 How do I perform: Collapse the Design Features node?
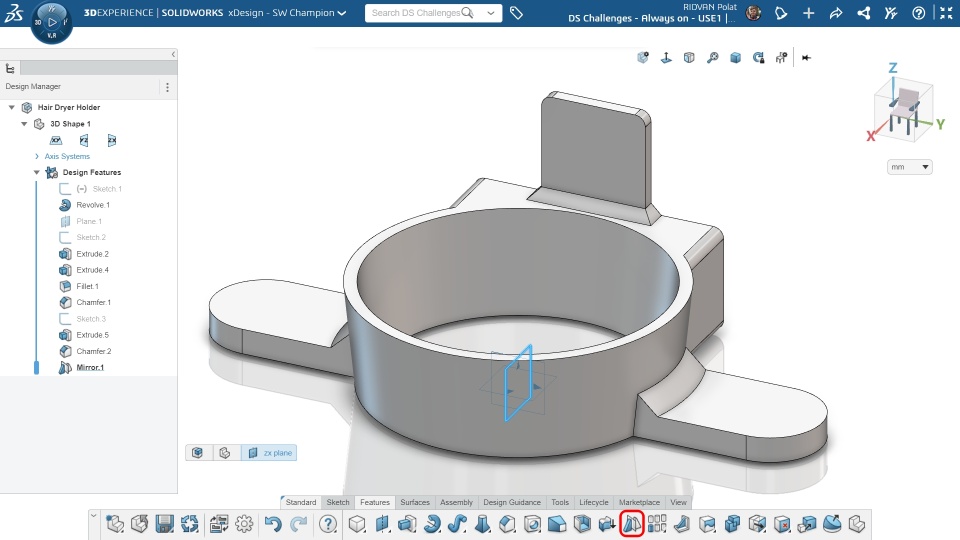pos(37,172)
